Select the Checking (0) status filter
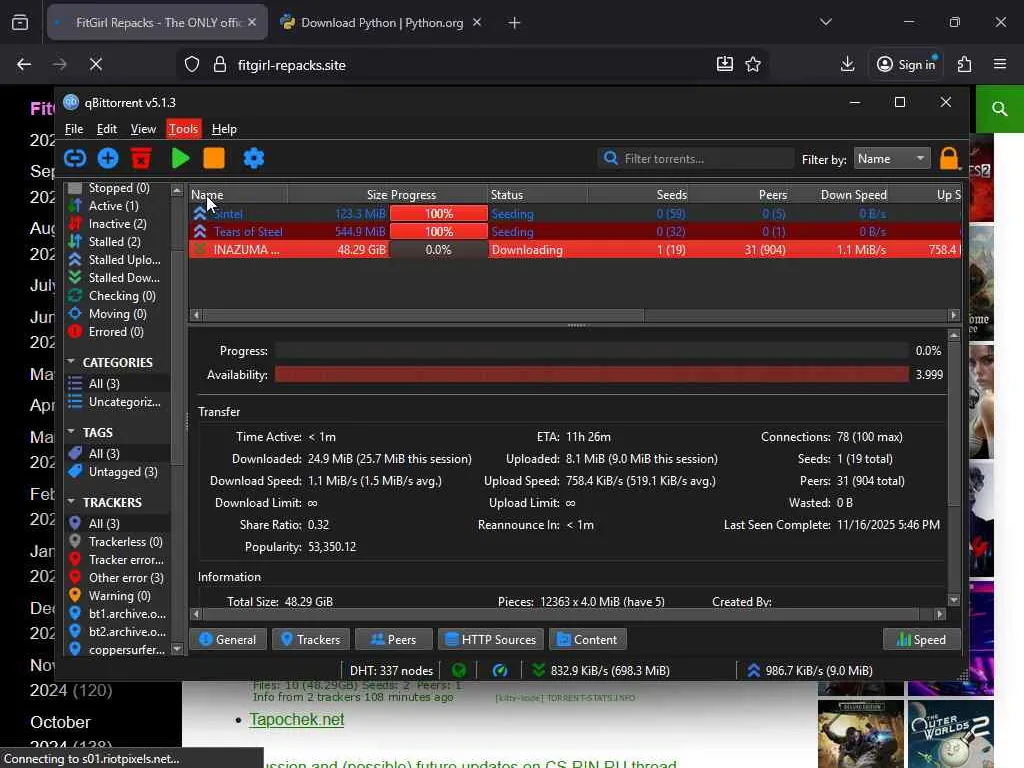This screenshot has width=1024, height=768. [x=118, y=296]
